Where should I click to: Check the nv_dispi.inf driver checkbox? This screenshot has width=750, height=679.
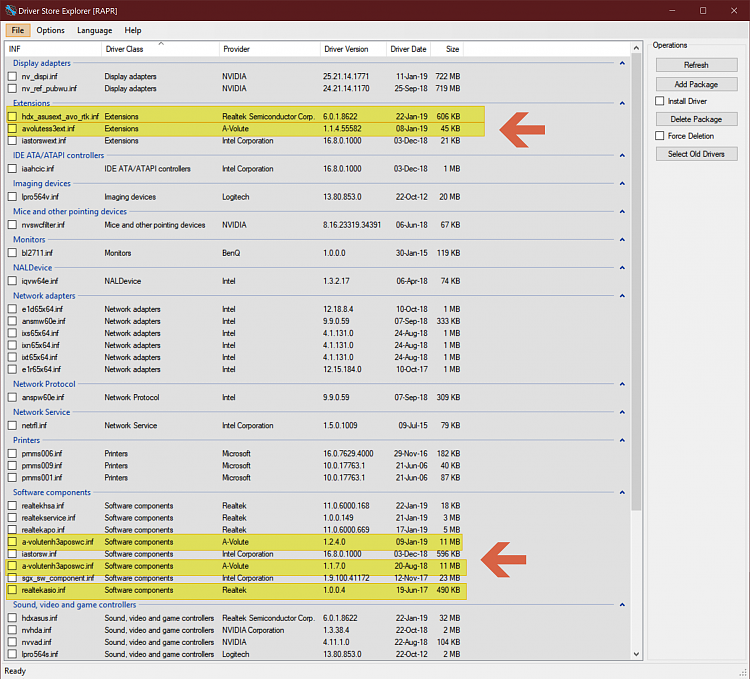coord(12,77)
